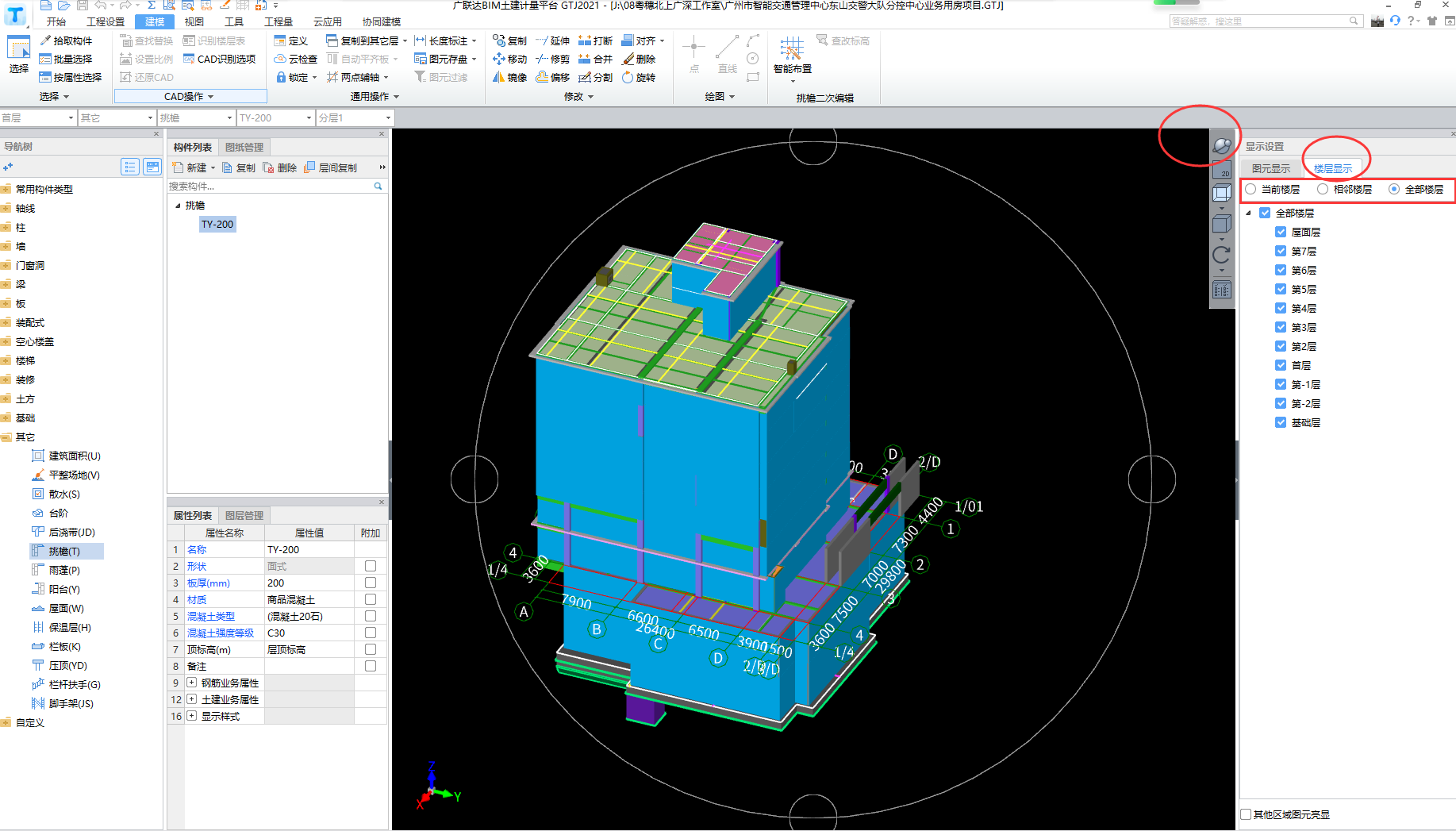Viewport: 1456px width, 831px height.
Task: Click the orbit view globe icon
Action: (x=1222, y=146)
